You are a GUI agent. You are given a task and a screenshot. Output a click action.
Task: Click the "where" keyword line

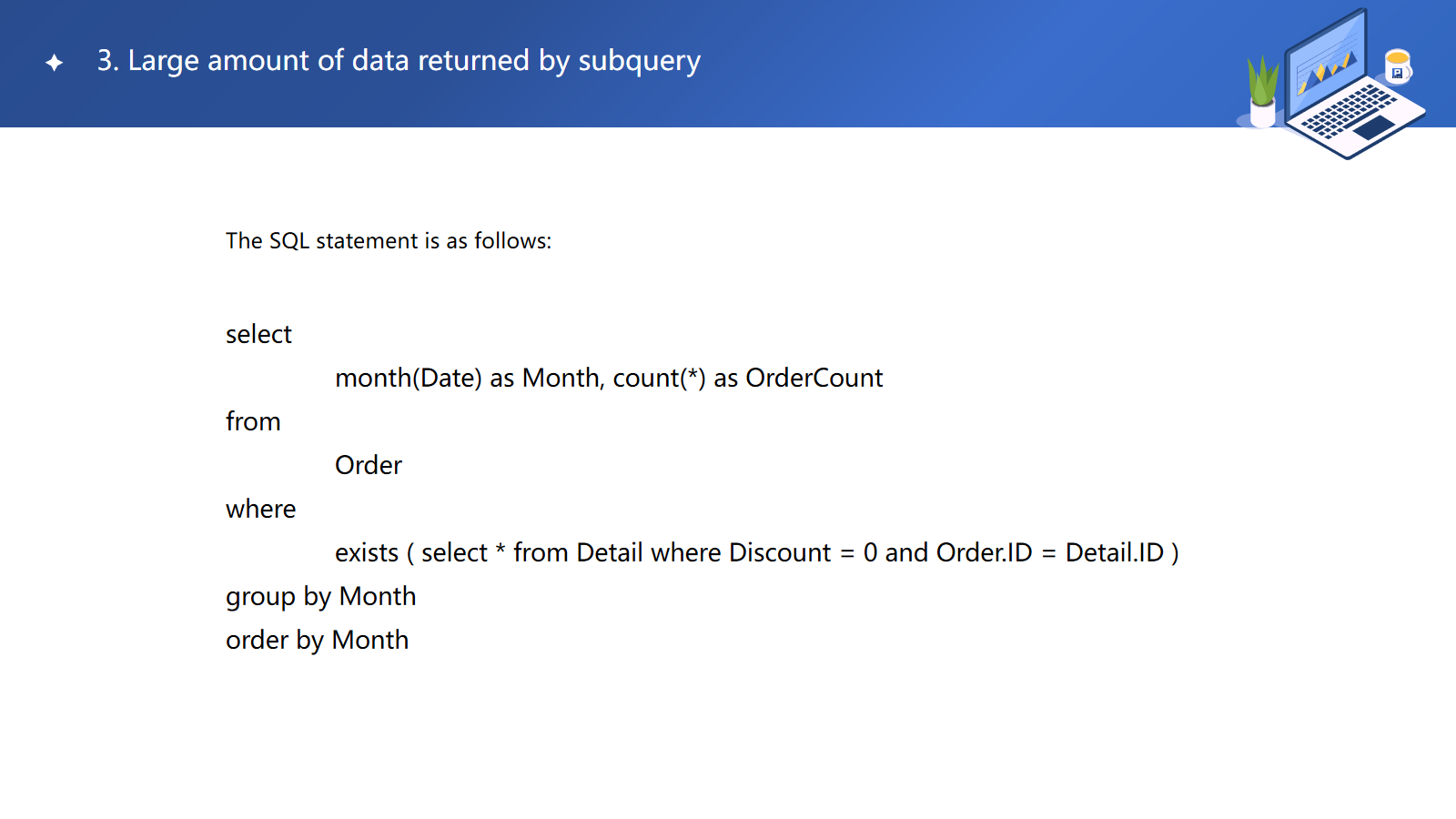click(x=260, y=510)
